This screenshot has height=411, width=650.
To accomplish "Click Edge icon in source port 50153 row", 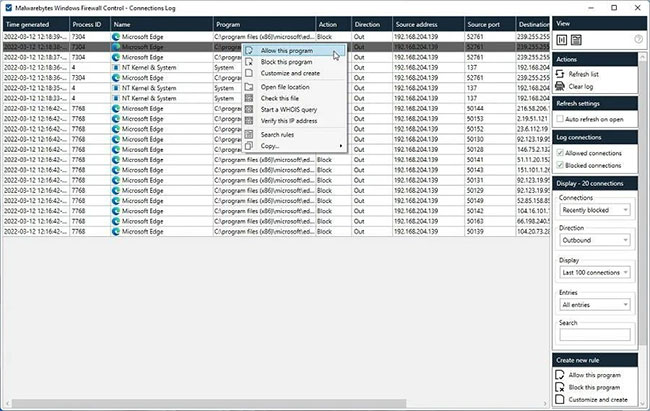I will coord(116,119).
